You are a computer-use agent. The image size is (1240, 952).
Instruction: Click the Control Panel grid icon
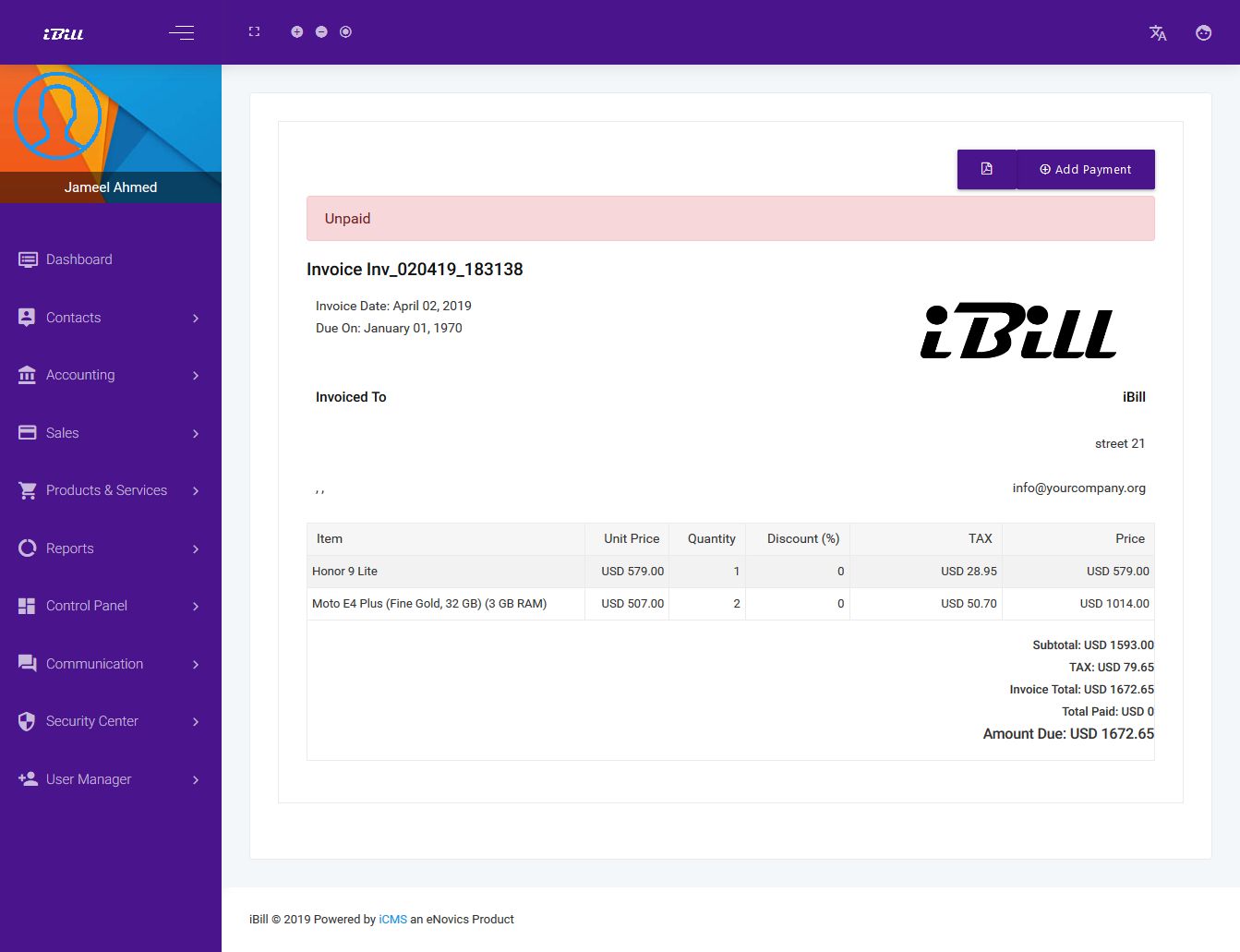27,606
